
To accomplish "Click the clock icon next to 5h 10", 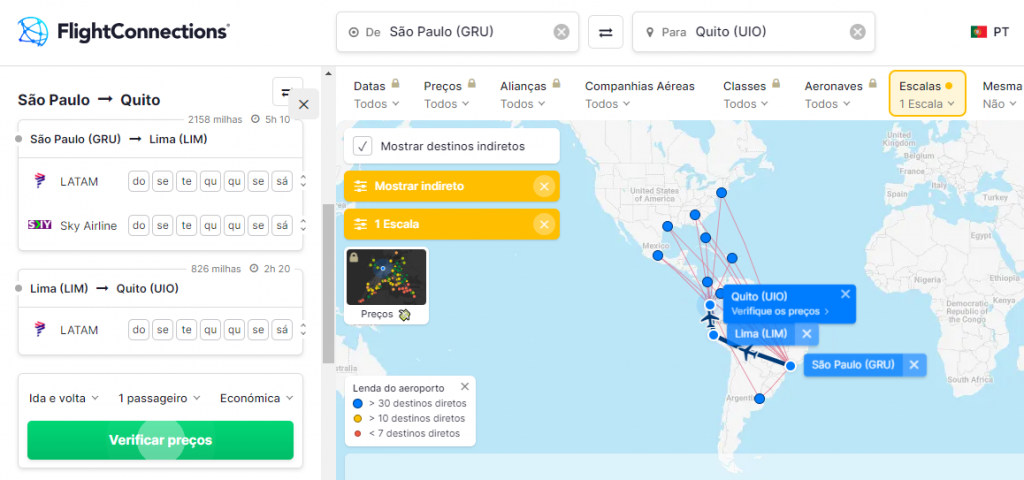I will (256, 120).
